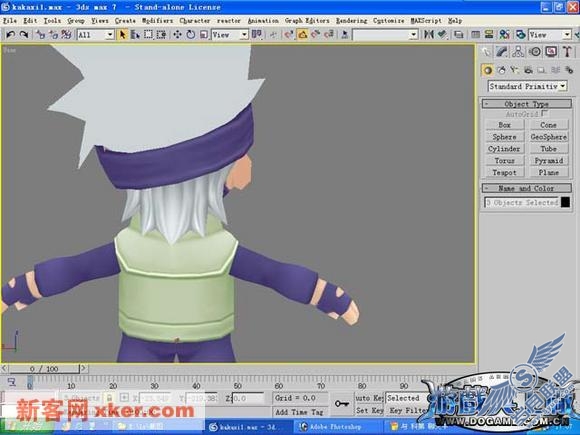Tick the AutoGrid checkbox
The width and height of the screenshot is (580, 435).
point(544,113)
